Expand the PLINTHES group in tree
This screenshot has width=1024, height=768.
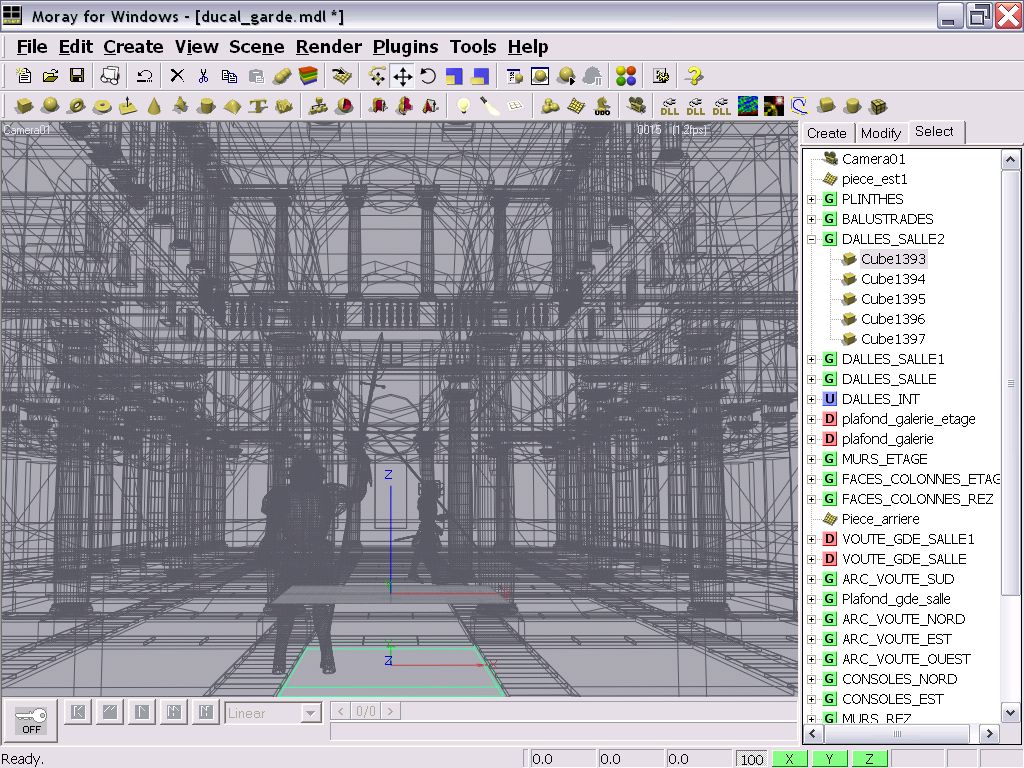tap(811, 199)
